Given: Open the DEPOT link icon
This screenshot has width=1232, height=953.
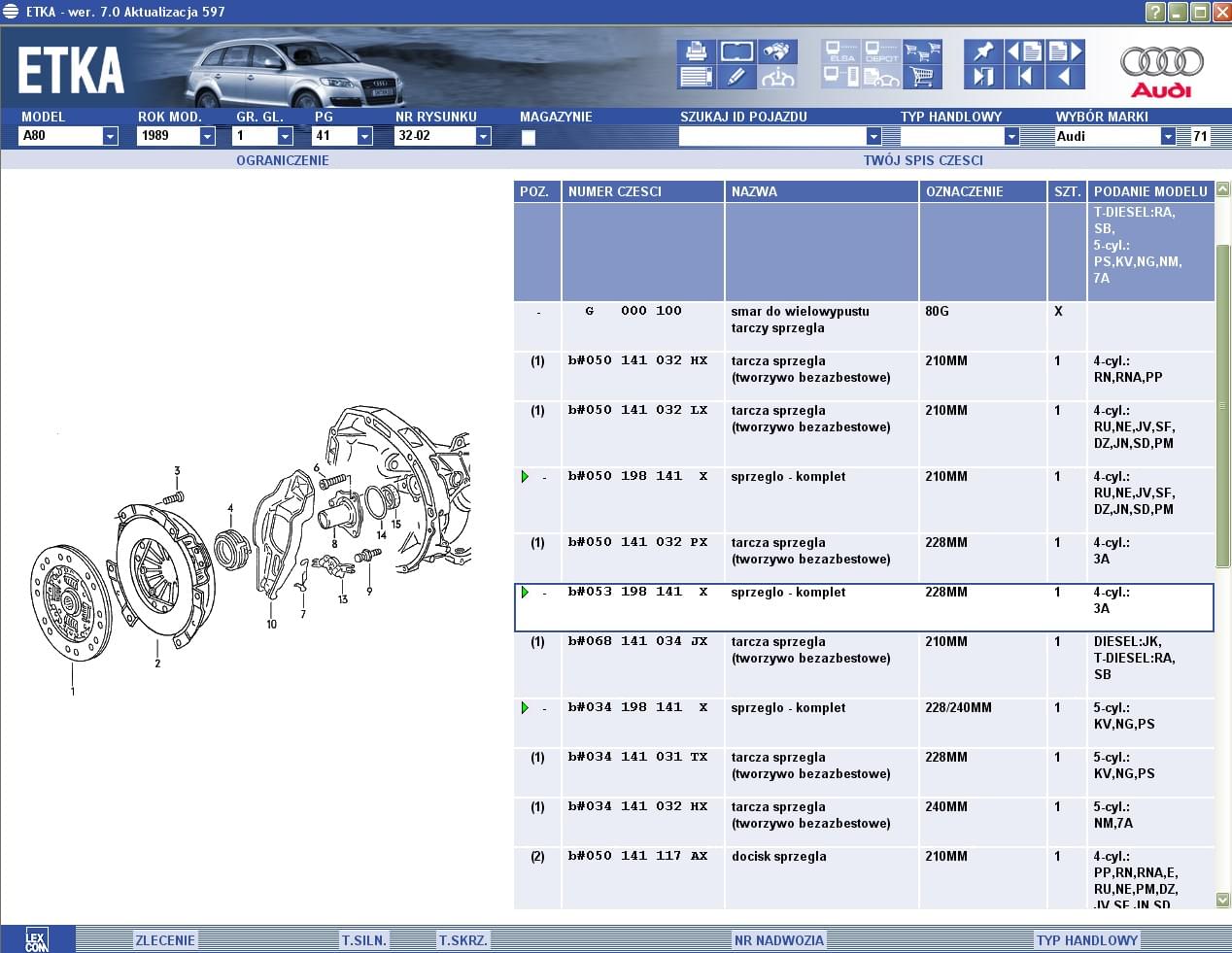Looking at the screenshot, I should 881,51.
